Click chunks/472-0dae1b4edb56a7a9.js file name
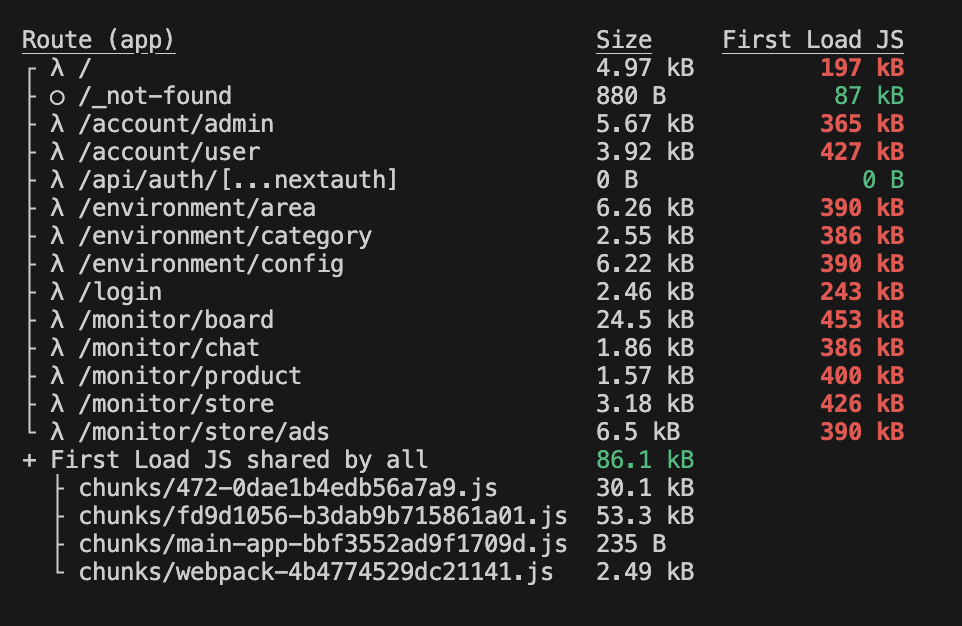 tap(287, 488)
